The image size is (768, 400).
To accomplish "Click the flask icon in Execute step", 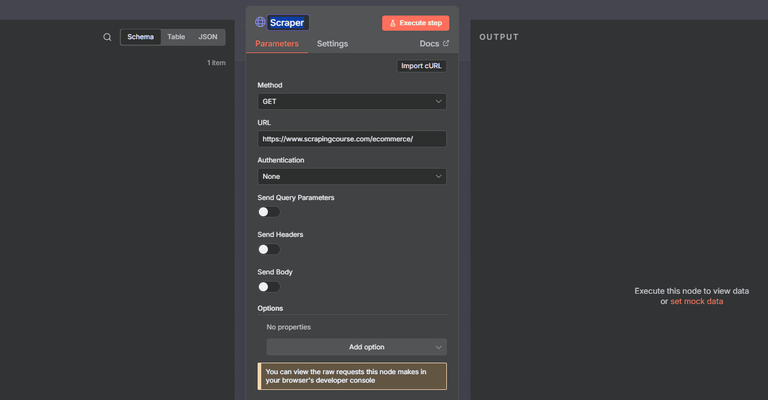I will [392, 23].
